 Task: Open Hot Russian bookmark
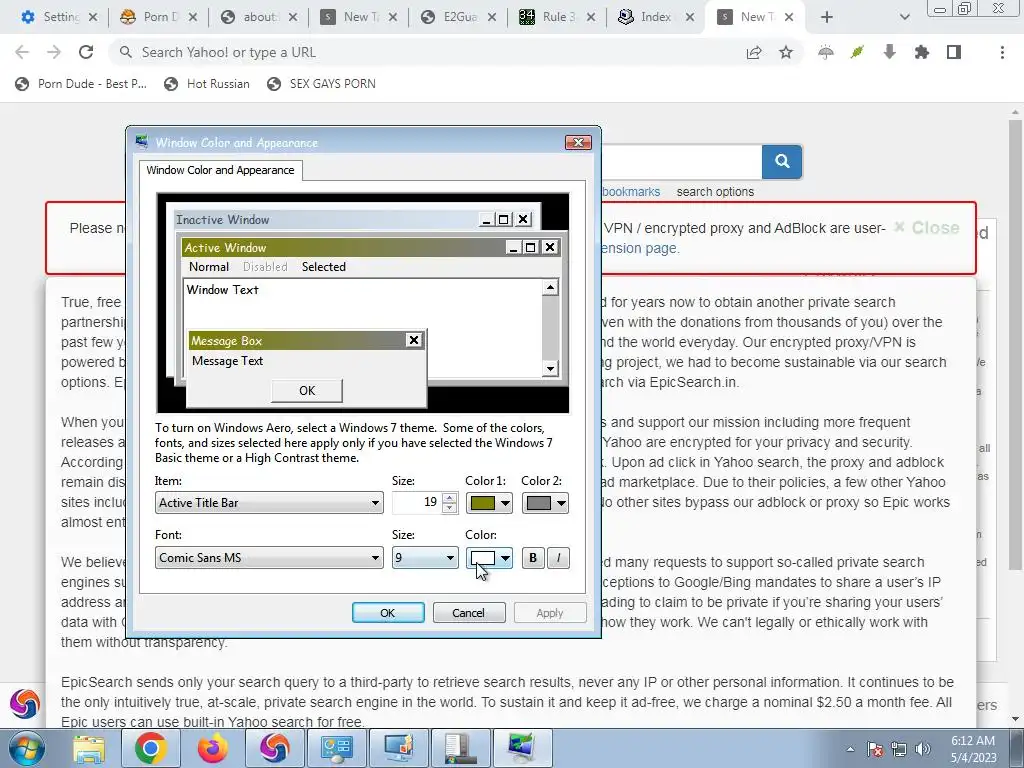click(207, 84)
